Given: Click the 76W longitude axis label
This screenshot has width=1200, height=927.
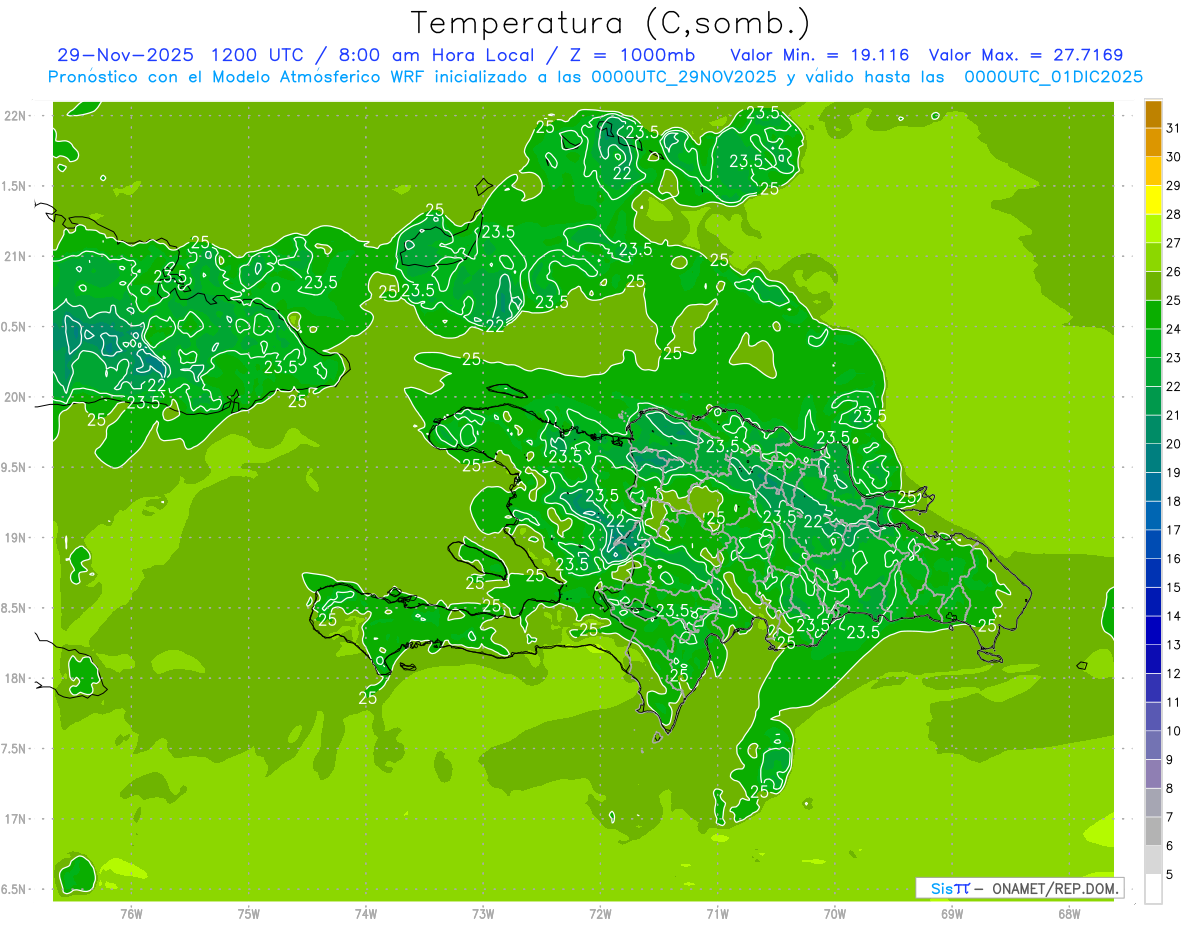Looking at the screenshot, I should click(x=131, y=913).
